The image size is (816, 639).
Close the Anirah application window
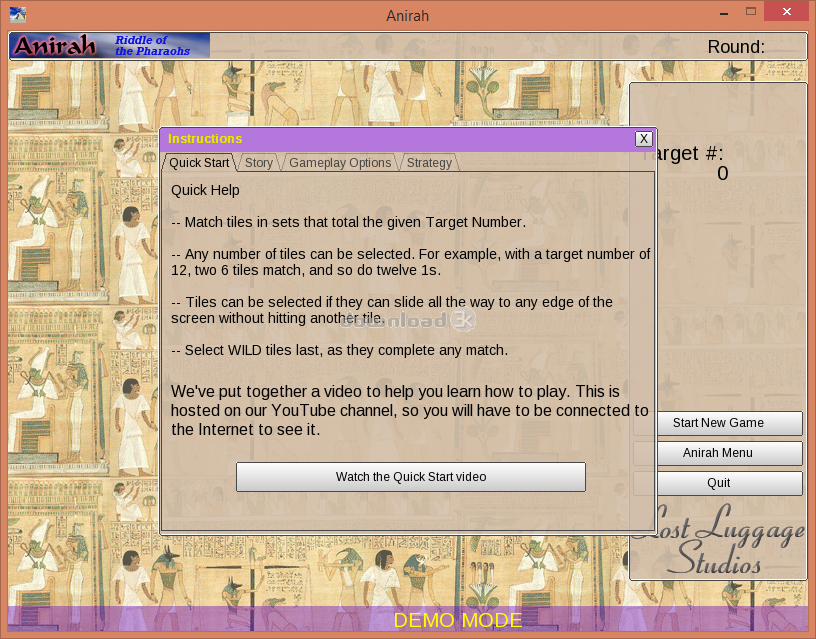(x=786, y=11)
